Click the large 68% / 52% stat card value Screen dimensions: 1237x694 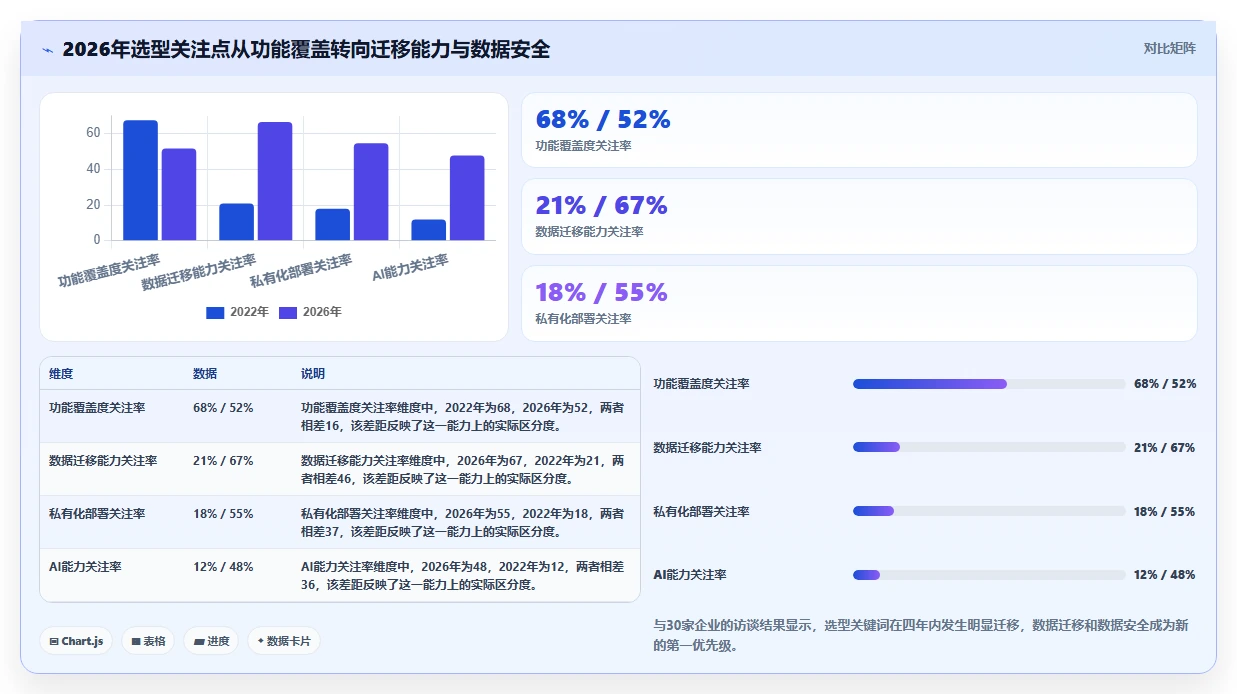tap(603, 119)
